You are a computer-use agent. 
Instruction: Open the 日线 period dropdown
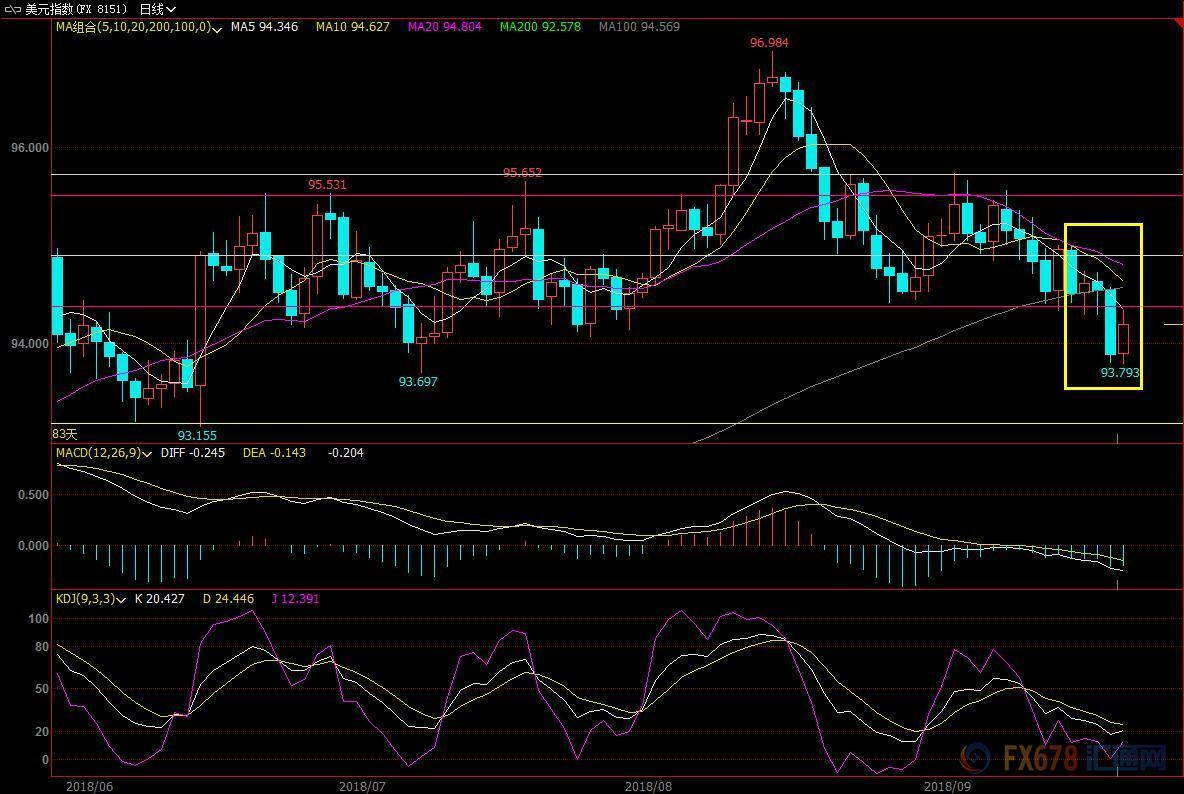(158, 9)
